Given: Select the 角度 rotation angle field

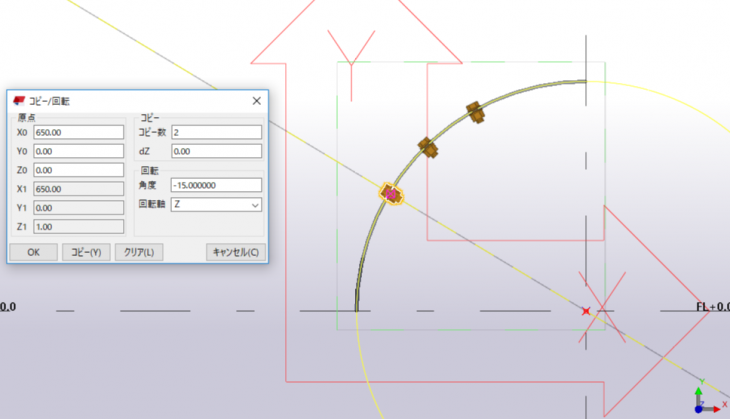Looking at the screenshot, I should (x=215, y=185).
